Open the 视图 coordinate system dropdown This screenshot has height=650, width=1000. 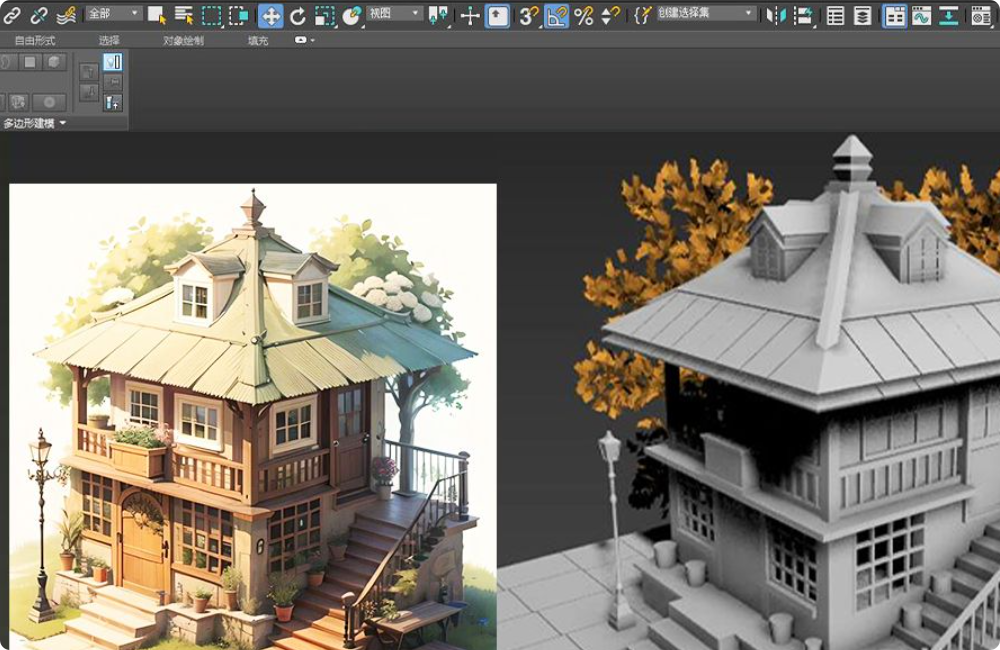coord(395,14)
